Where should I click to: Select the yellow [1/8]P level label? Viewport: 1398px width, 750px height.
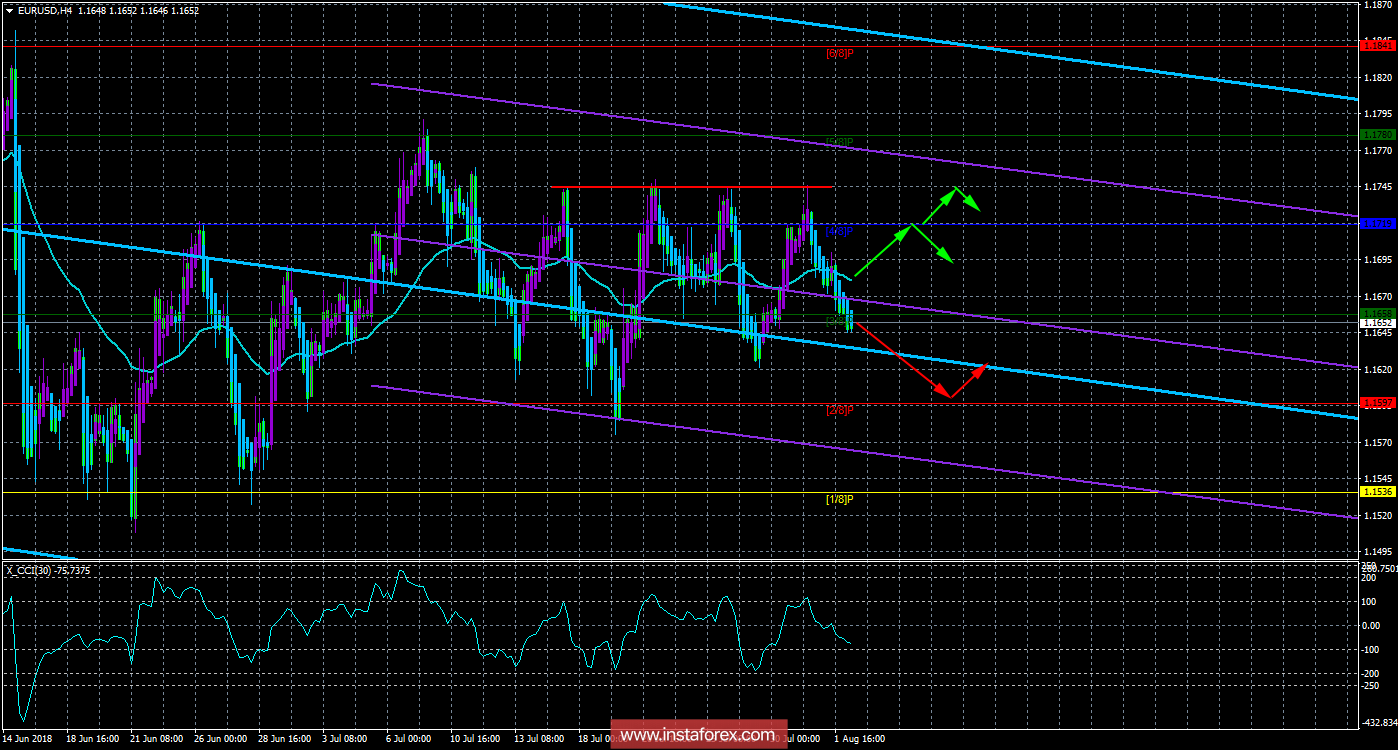[839, 499]
